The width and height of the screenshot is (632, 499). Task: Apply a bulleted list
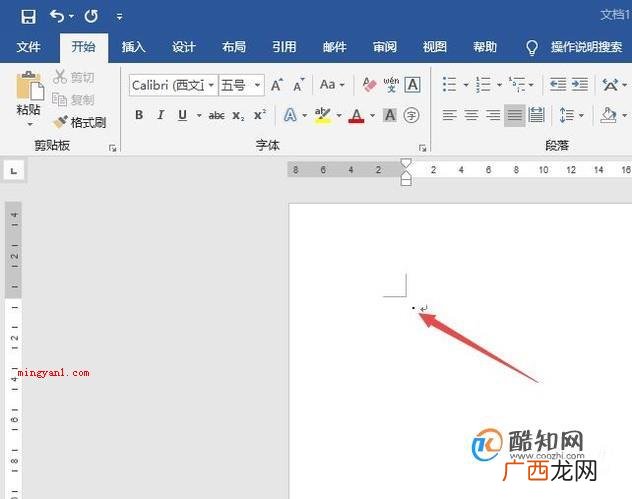pos(449,85)
